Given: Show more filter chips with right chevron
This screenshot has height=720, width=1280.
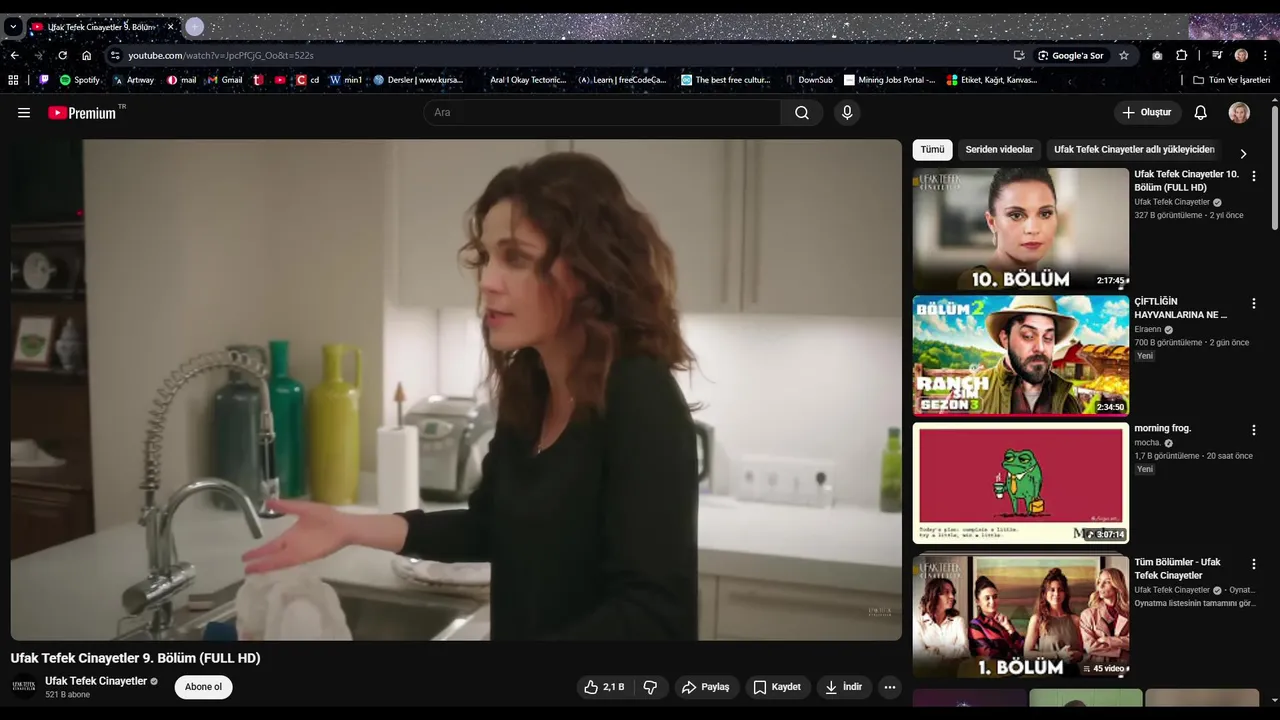Looking at the screenshot, I should pos(1243,154).
